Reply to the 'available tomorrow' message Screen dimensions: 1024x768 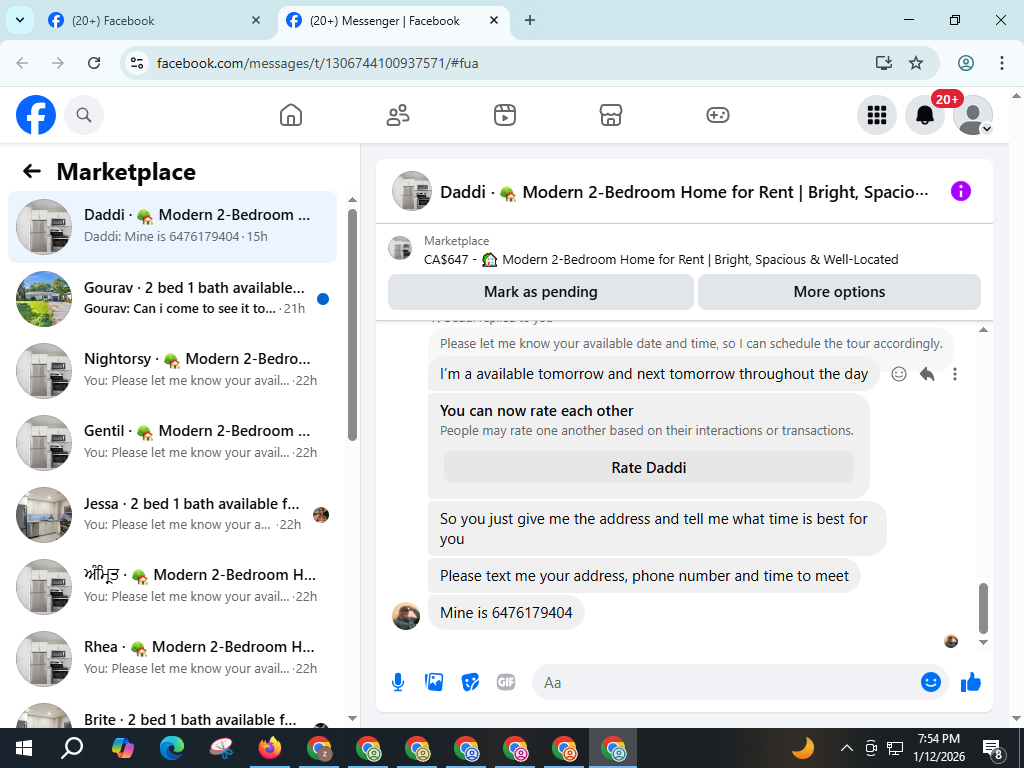tap(927, 374)
